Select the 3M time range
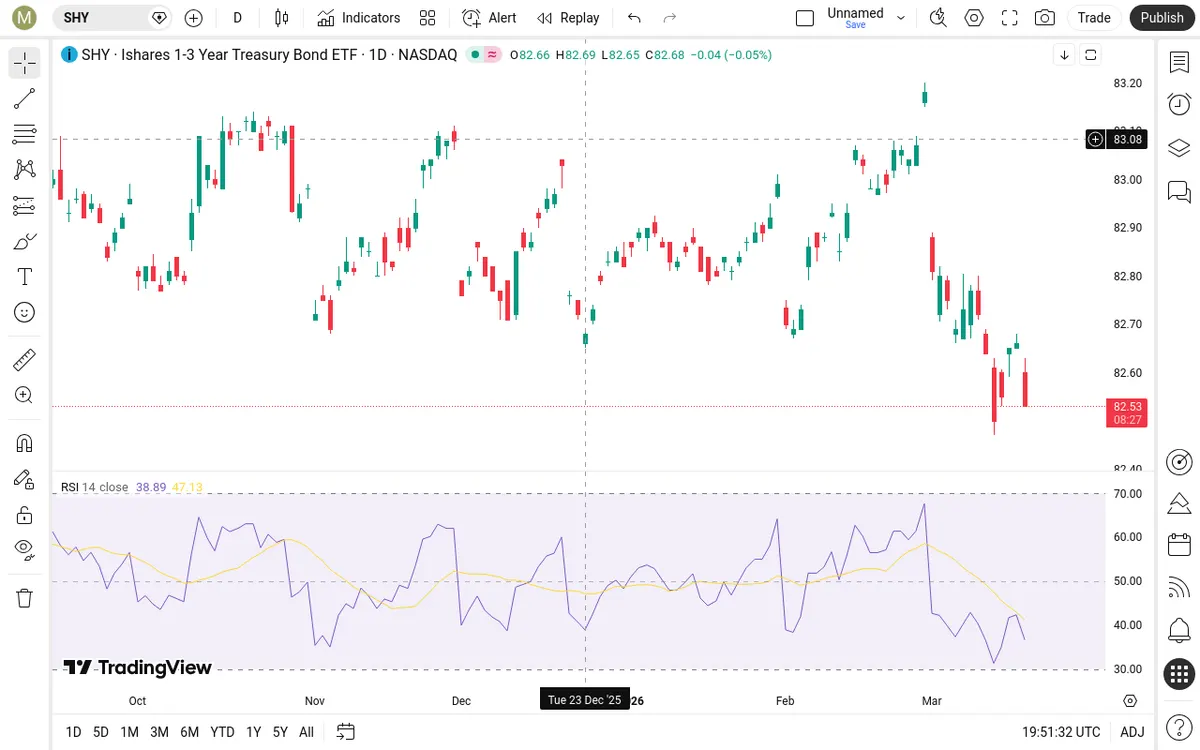This screenshot has height=750, width=1200. click(x=159, y=732)
